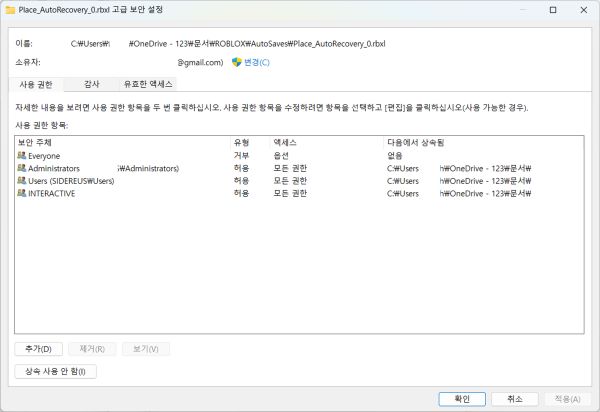Click the file path text next to 이름
The height and width of the screenshot is (412, 600).
(228, 44)
